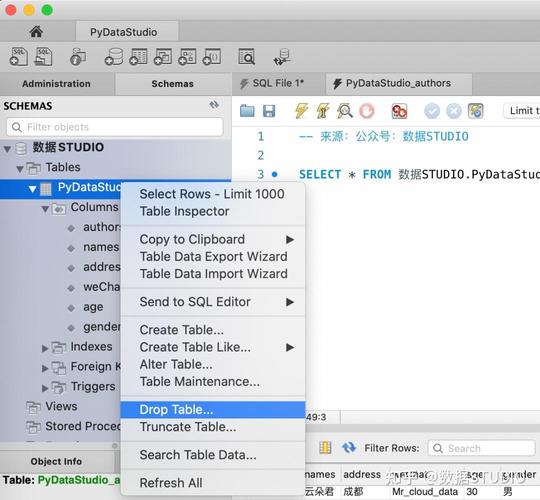Image resolution: width=540 pixels, height=500 pixels.
Task: Toggle stop-on-error execution icon
Action: click(399, 111)
